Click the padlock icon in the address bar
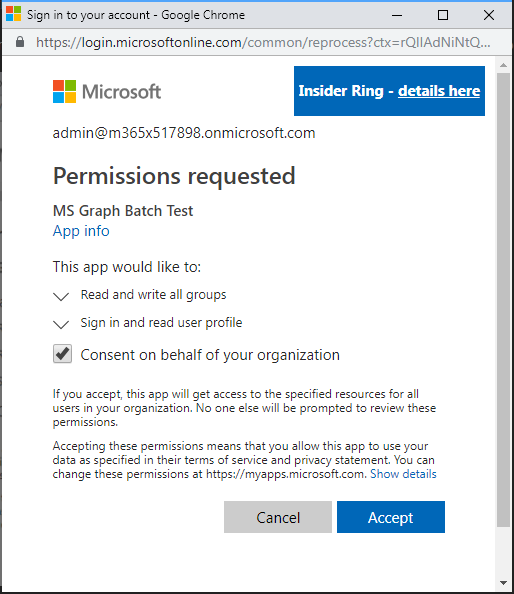This screenshot has height=594, width=514. tap(20, 42)
